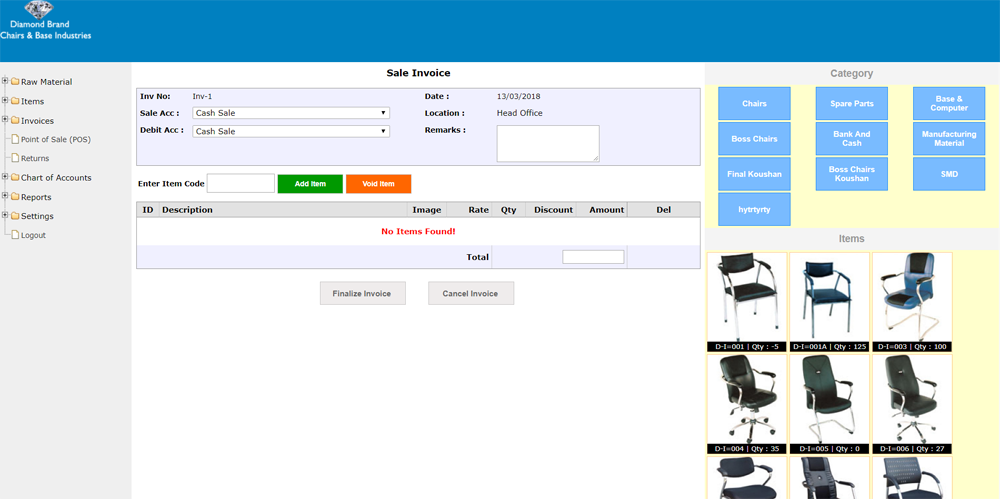Go to Returns in sidebar
1000x499 pixels.
35,158
